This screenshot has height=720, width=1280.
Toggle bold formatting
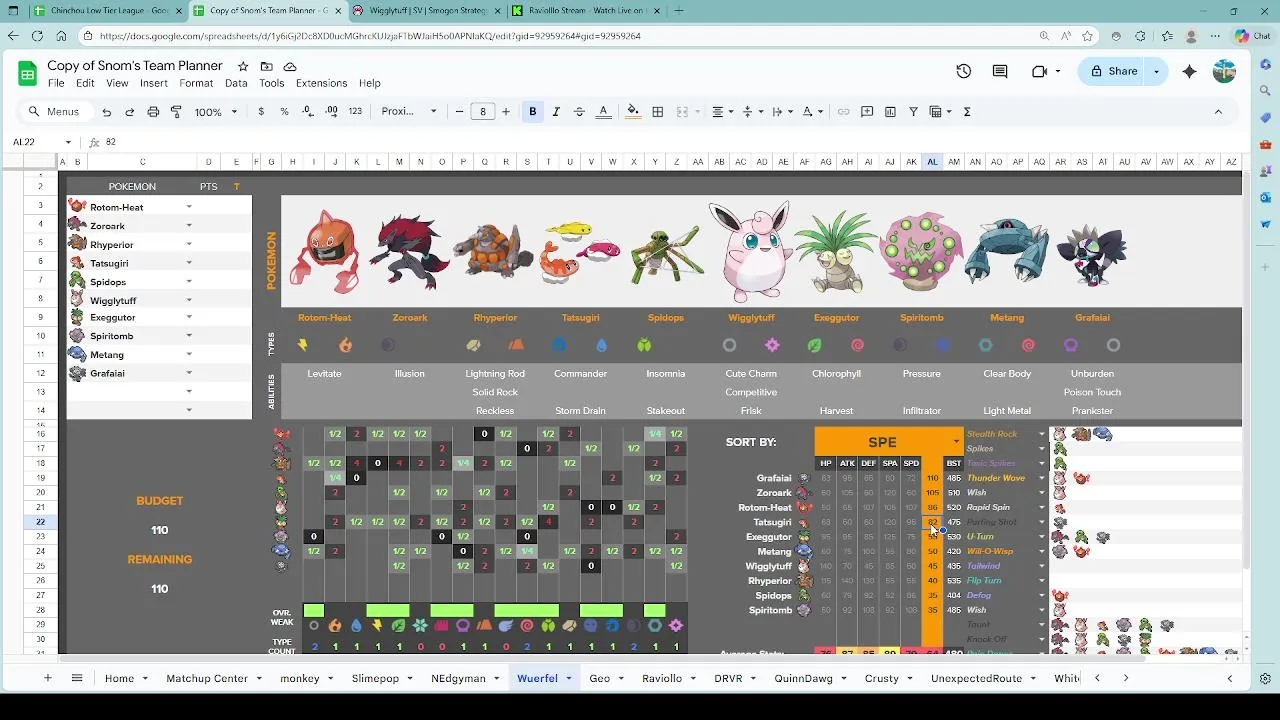533,112
